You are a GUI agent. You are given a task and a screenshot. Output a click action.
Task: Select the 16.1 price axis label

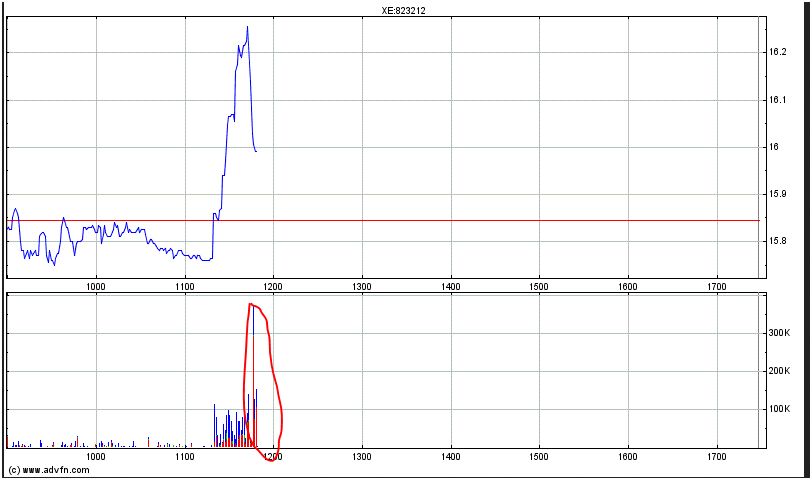tap(777, 99)
